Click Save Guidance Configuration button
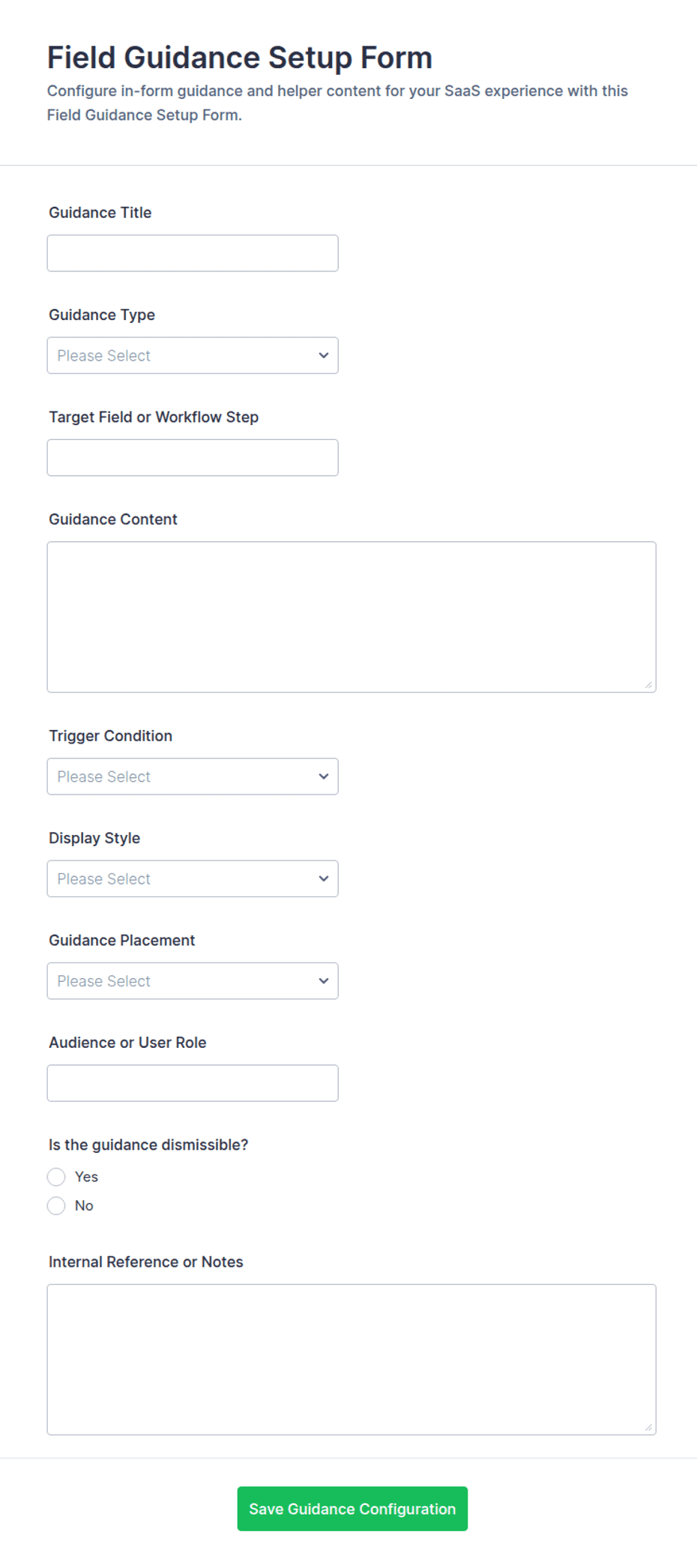 click(x=352, y=1509)
